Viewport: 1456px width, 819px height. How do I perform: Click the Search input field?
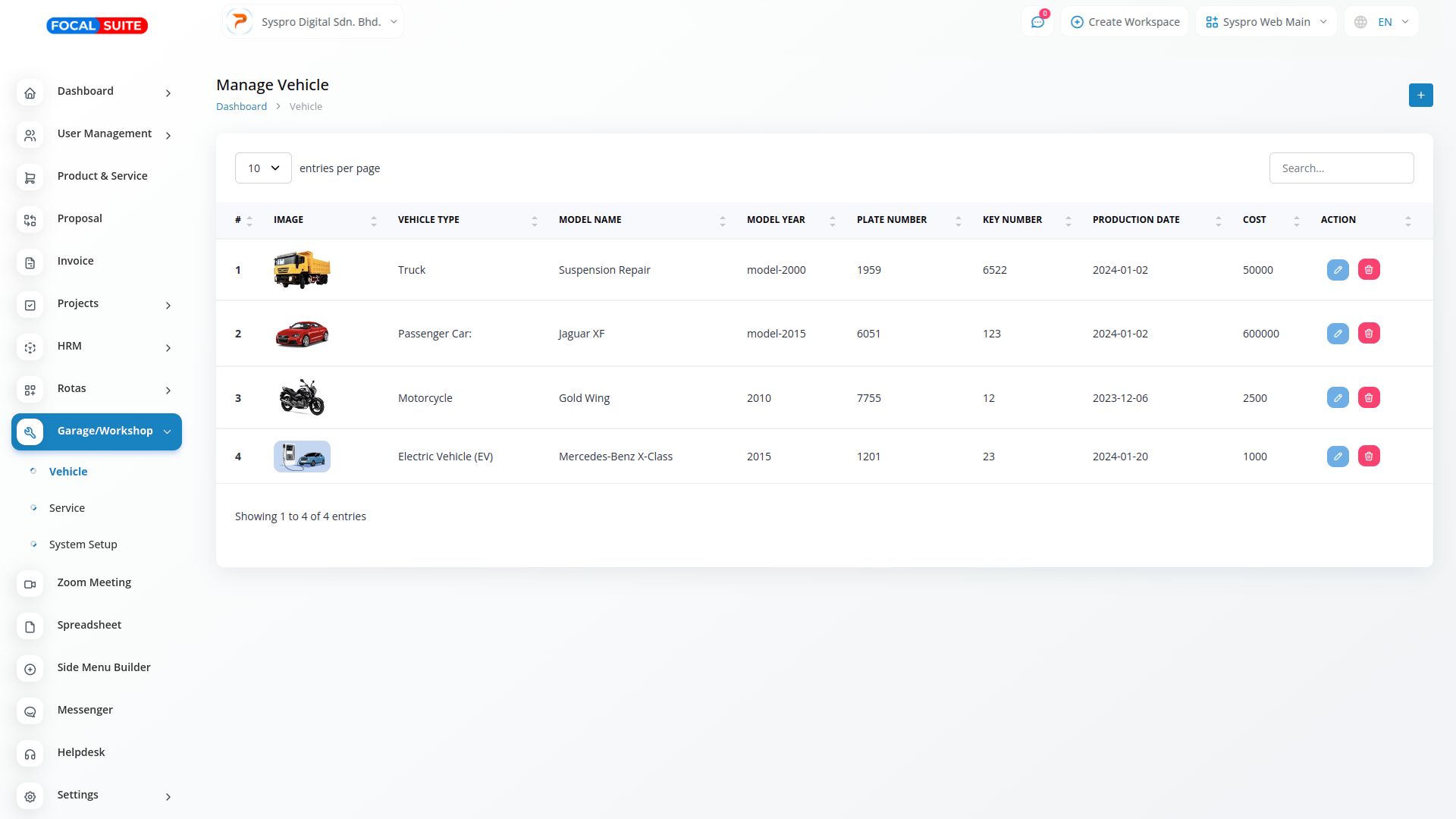tap(1341, 168)
